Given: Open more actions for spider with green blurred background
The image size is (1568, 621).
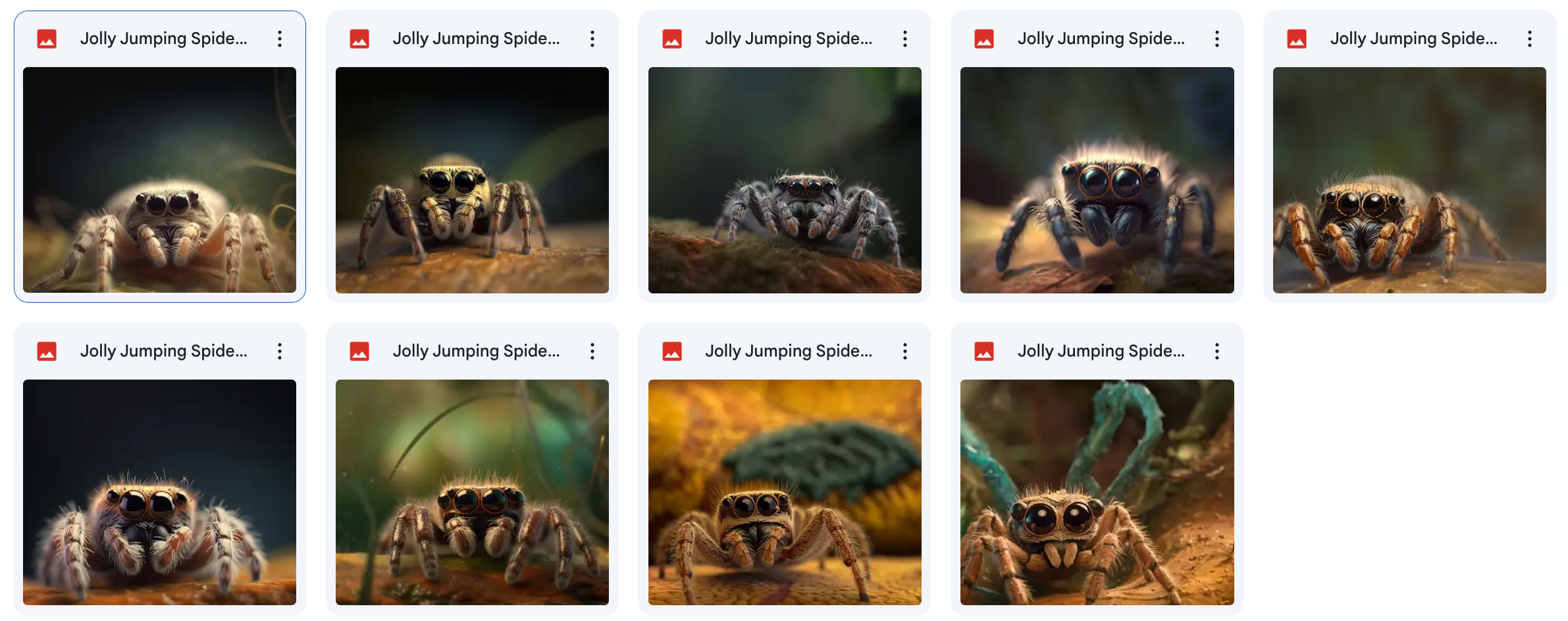Looking at the screenshot, I should (x=592, y=351).
